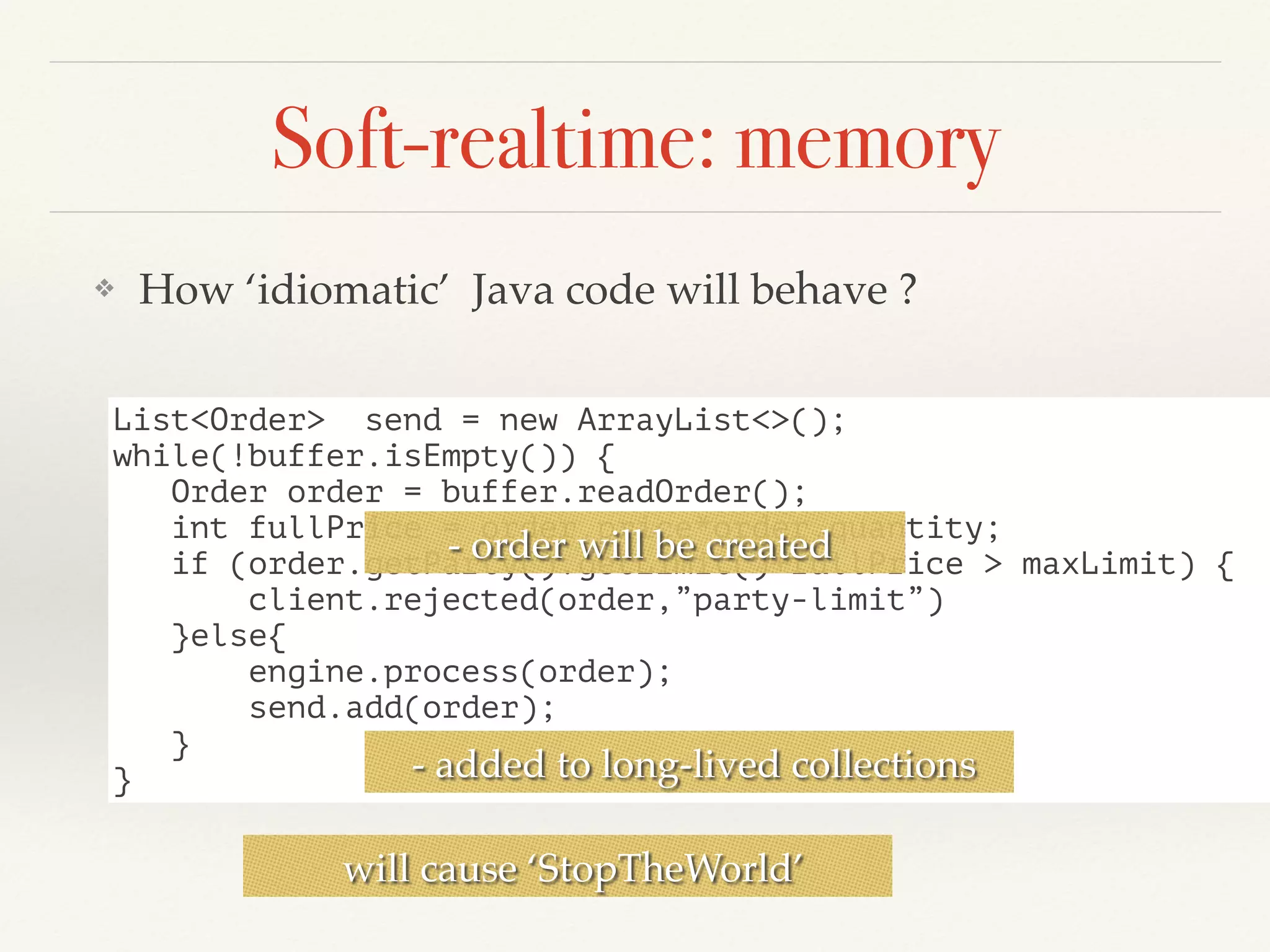
Task: Click the 'client.rejected(order,"party-limit")' line
Action: tap(595, 600)
